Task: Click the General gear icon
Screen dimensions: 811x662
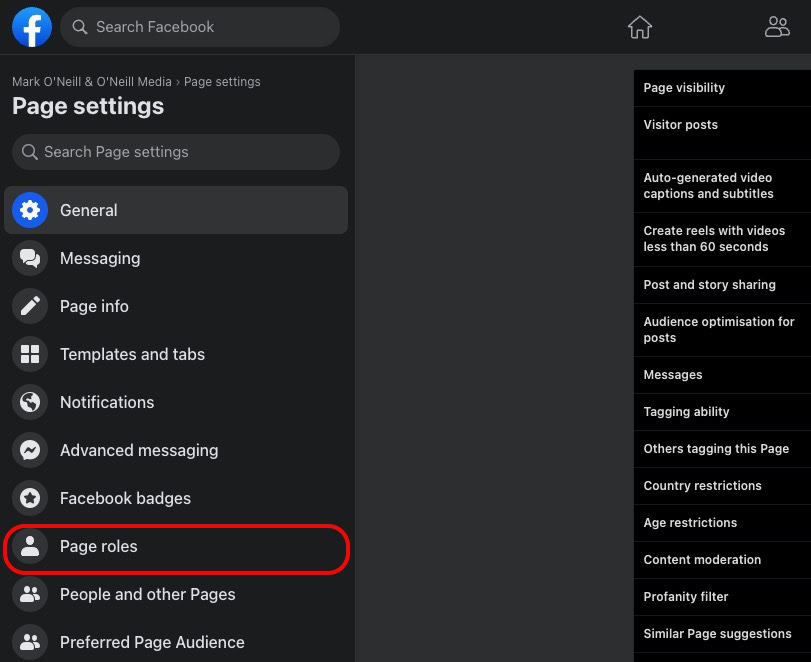Action: tap(30, 211)
